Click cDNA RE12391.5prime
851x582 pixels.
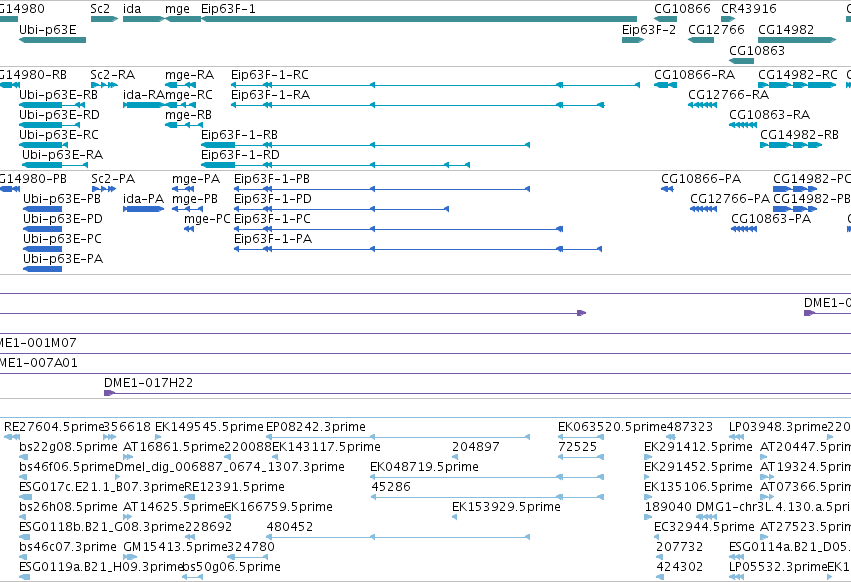234,487
